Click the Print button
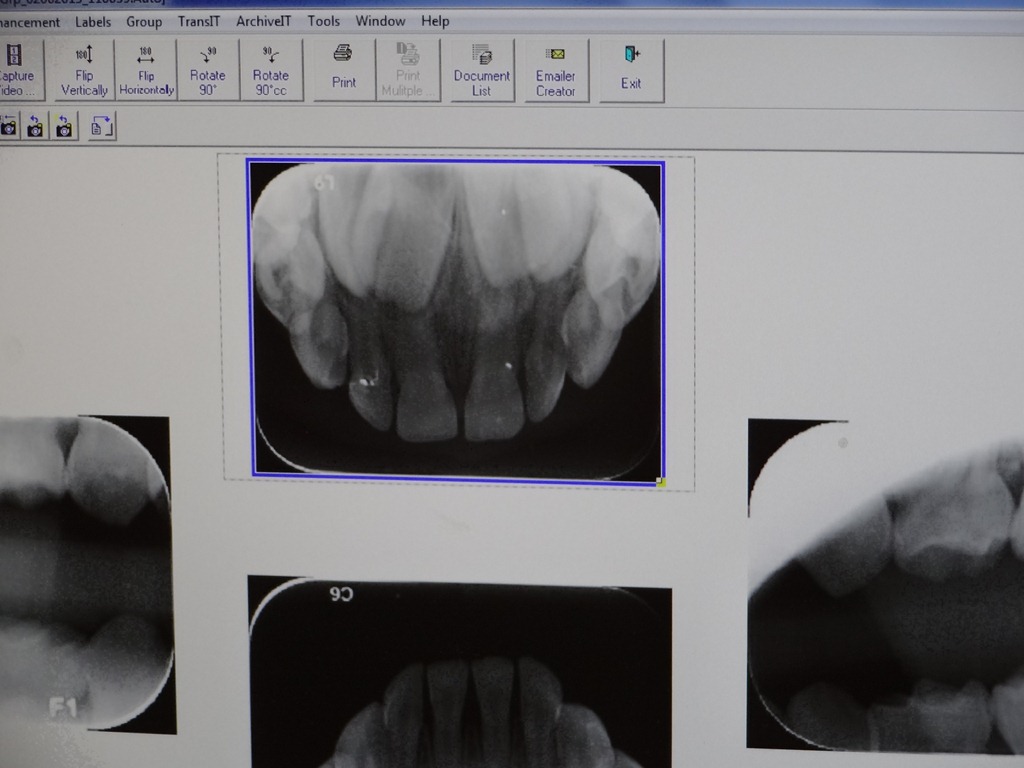Viewport: 1024px width, 768px height. tap(344, 70)
